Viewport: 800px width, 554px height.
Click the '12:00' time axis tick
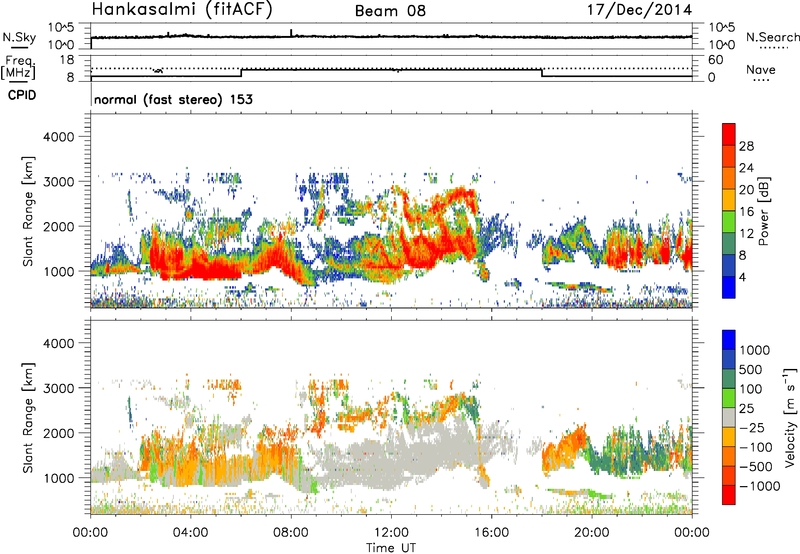click(x=391, y=532)
